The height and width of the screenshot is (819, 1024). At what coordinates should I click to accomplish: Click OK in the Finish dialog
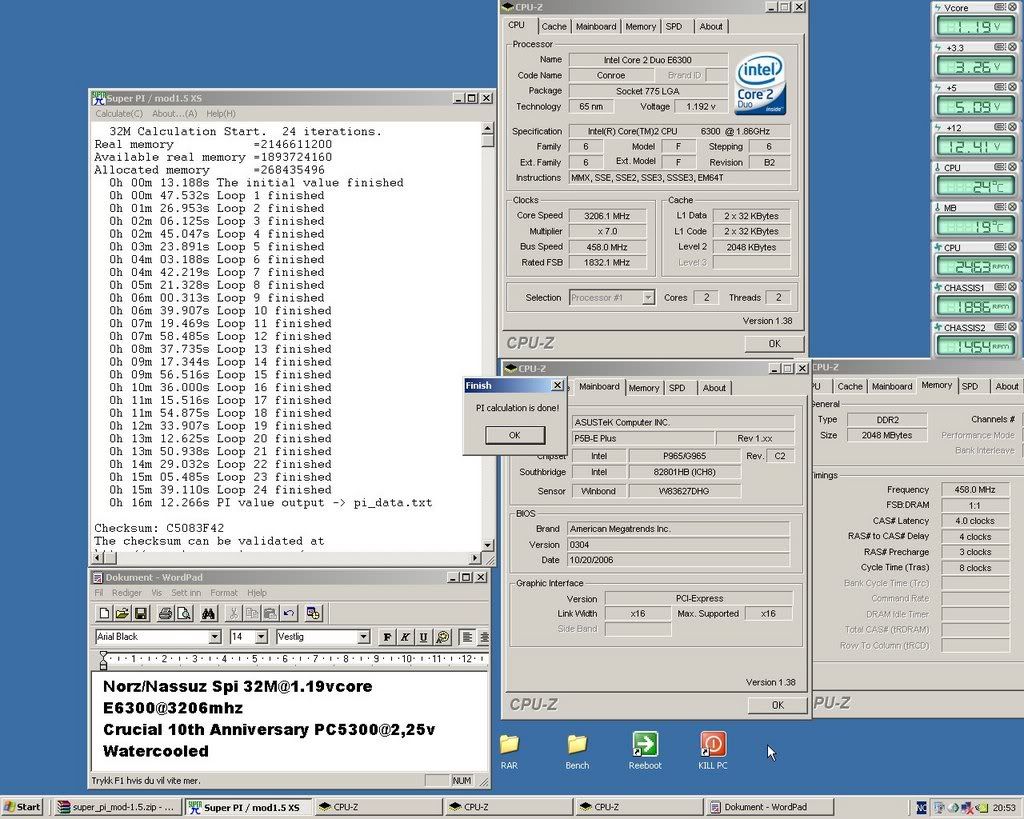click(x=515, y=435)
